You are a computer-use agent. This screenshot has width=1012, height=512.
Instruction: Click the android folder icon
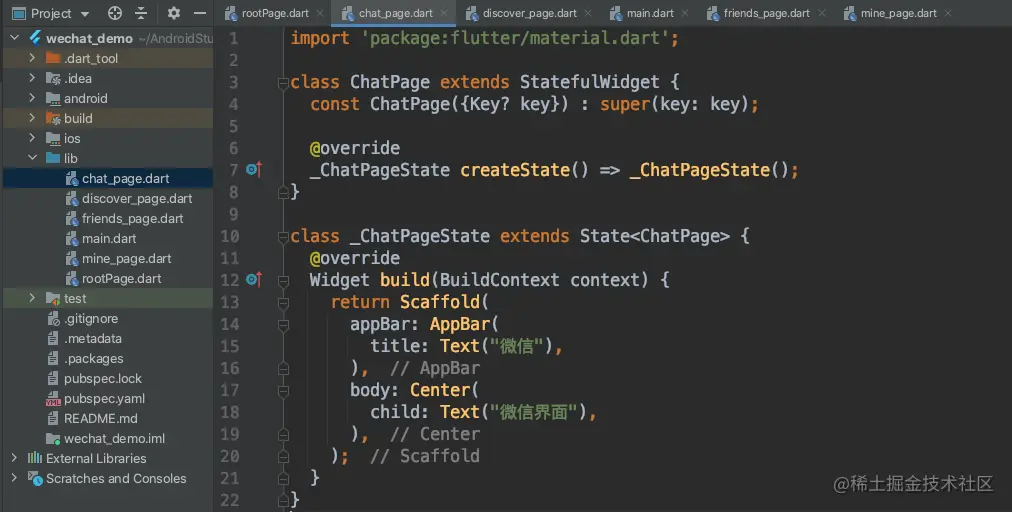tap(53, 98)
